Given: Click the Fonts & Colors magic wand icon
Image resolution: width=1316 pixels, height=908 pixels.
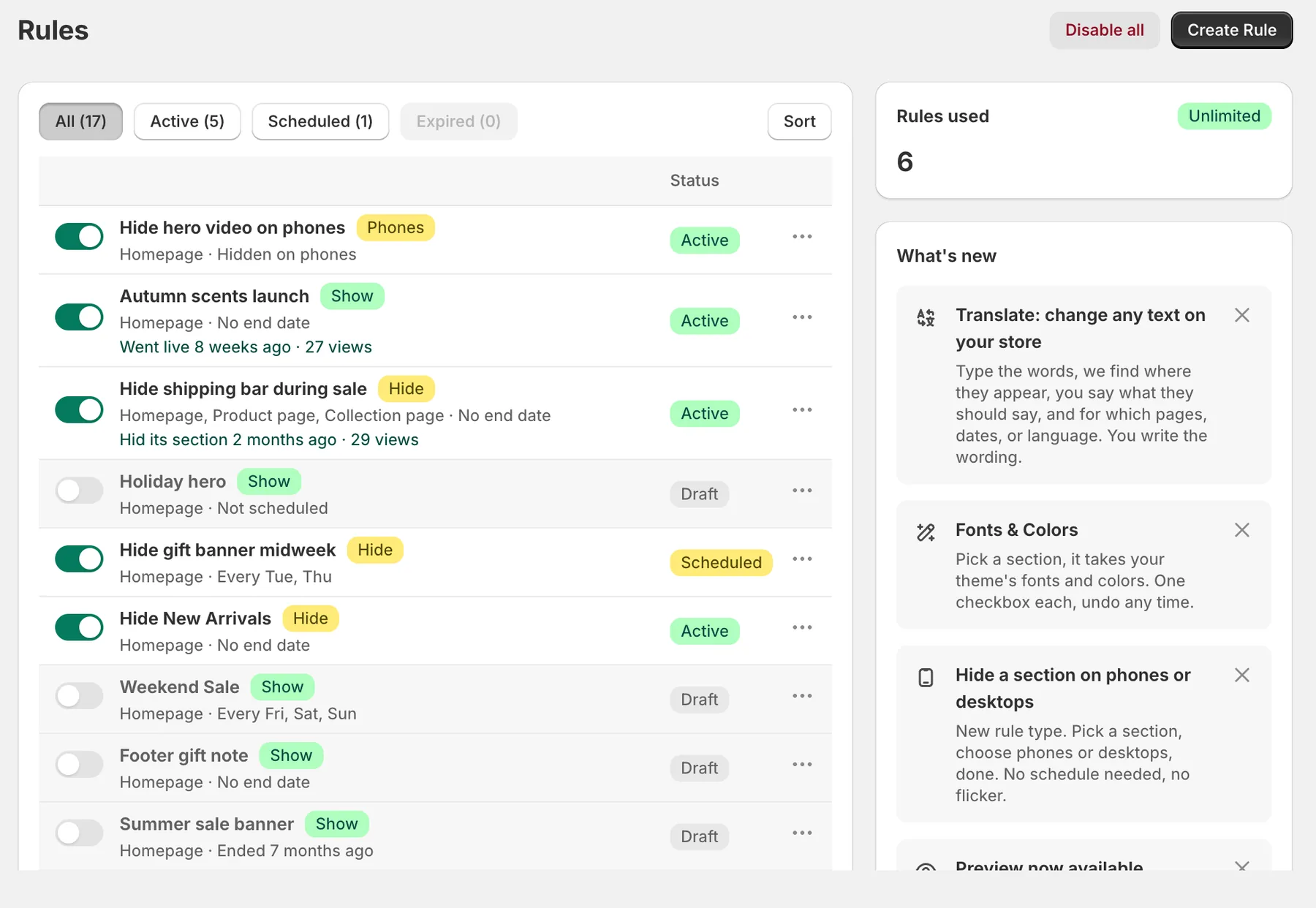Looking at the screenshot, I should click(x=926, y=532).
